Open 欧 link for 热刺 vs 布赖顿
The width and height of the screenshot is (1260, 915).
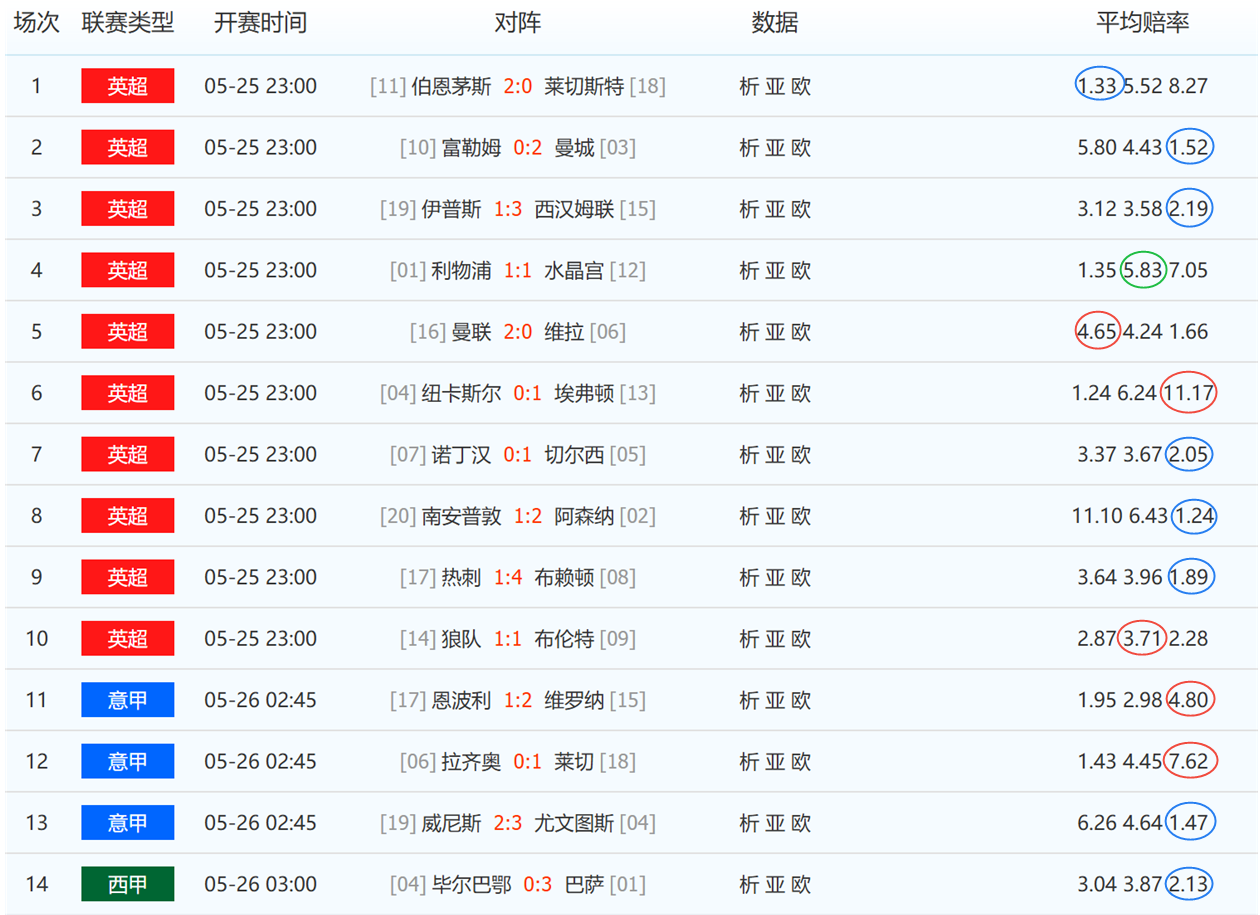click(801, 577)
